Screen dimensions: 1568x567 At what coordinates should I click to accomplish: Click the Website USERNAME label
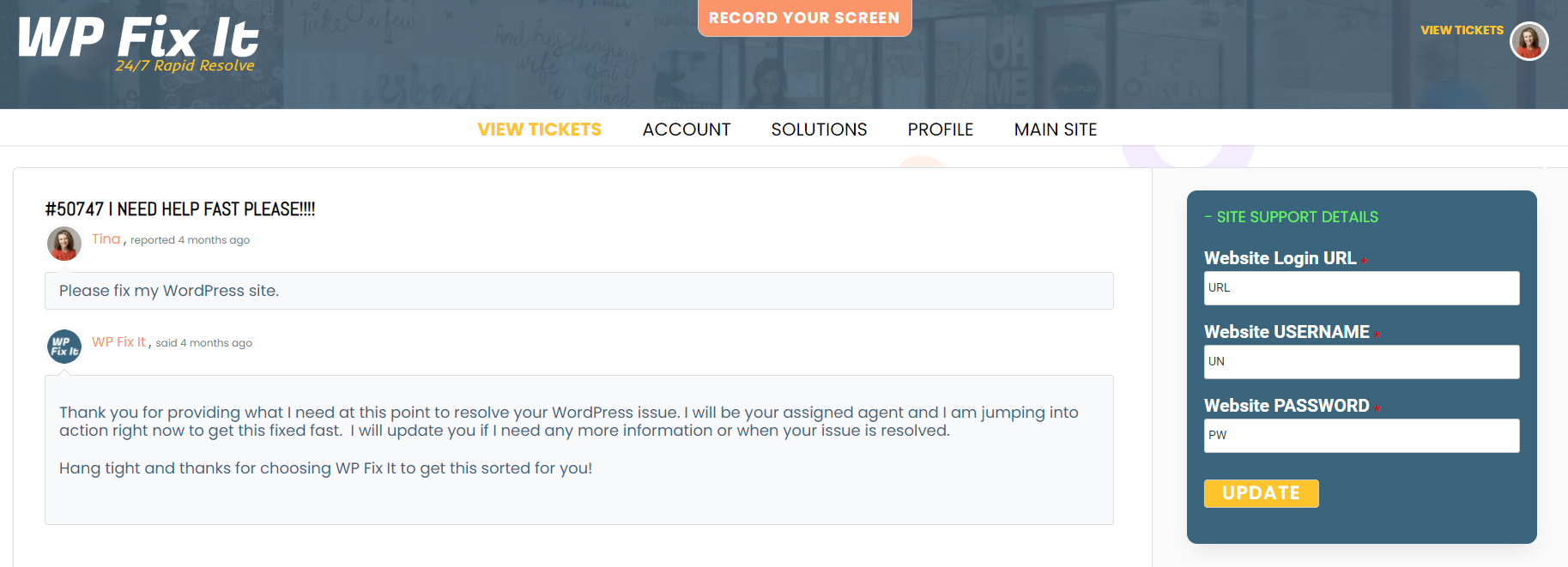tap(1286, 332)
